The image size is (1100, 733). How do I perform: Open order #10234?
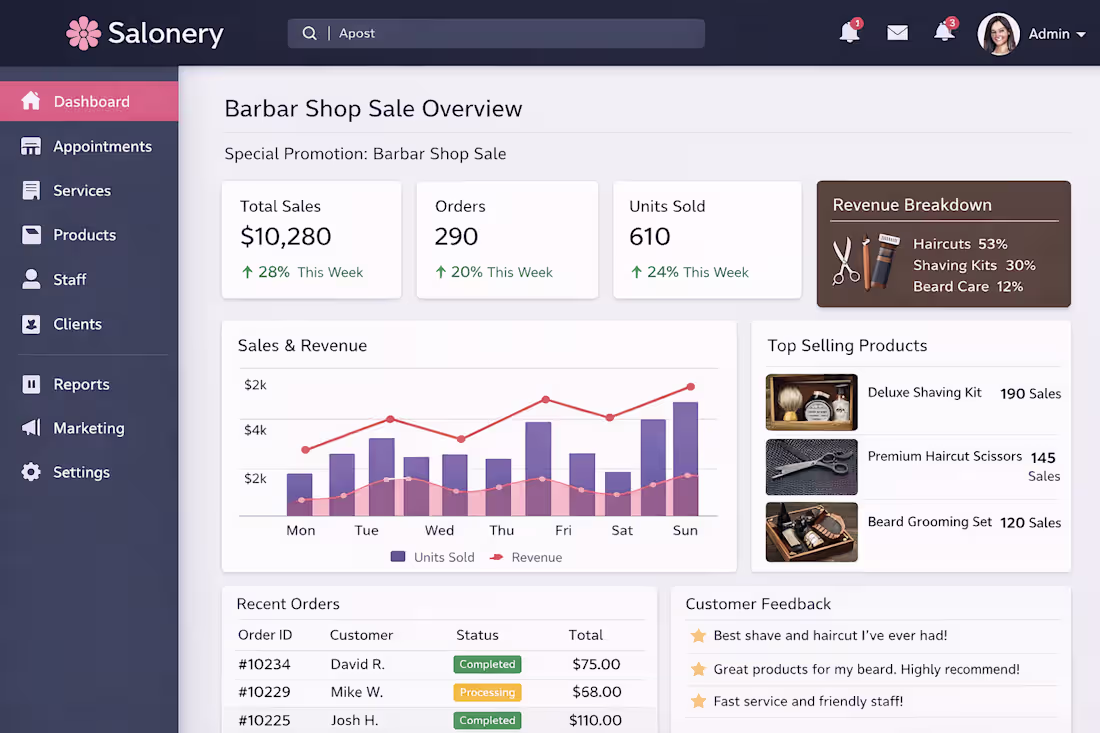point(264,664)
